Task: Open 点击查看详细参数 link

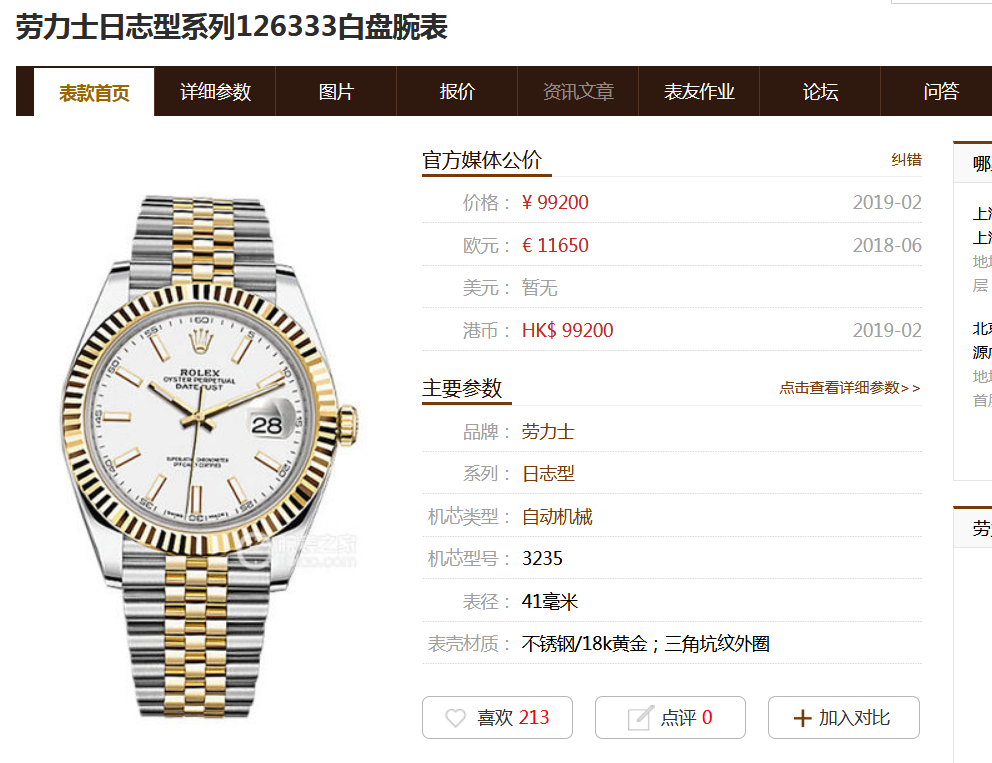Action: pyautogui.click(x=850, y=388)
